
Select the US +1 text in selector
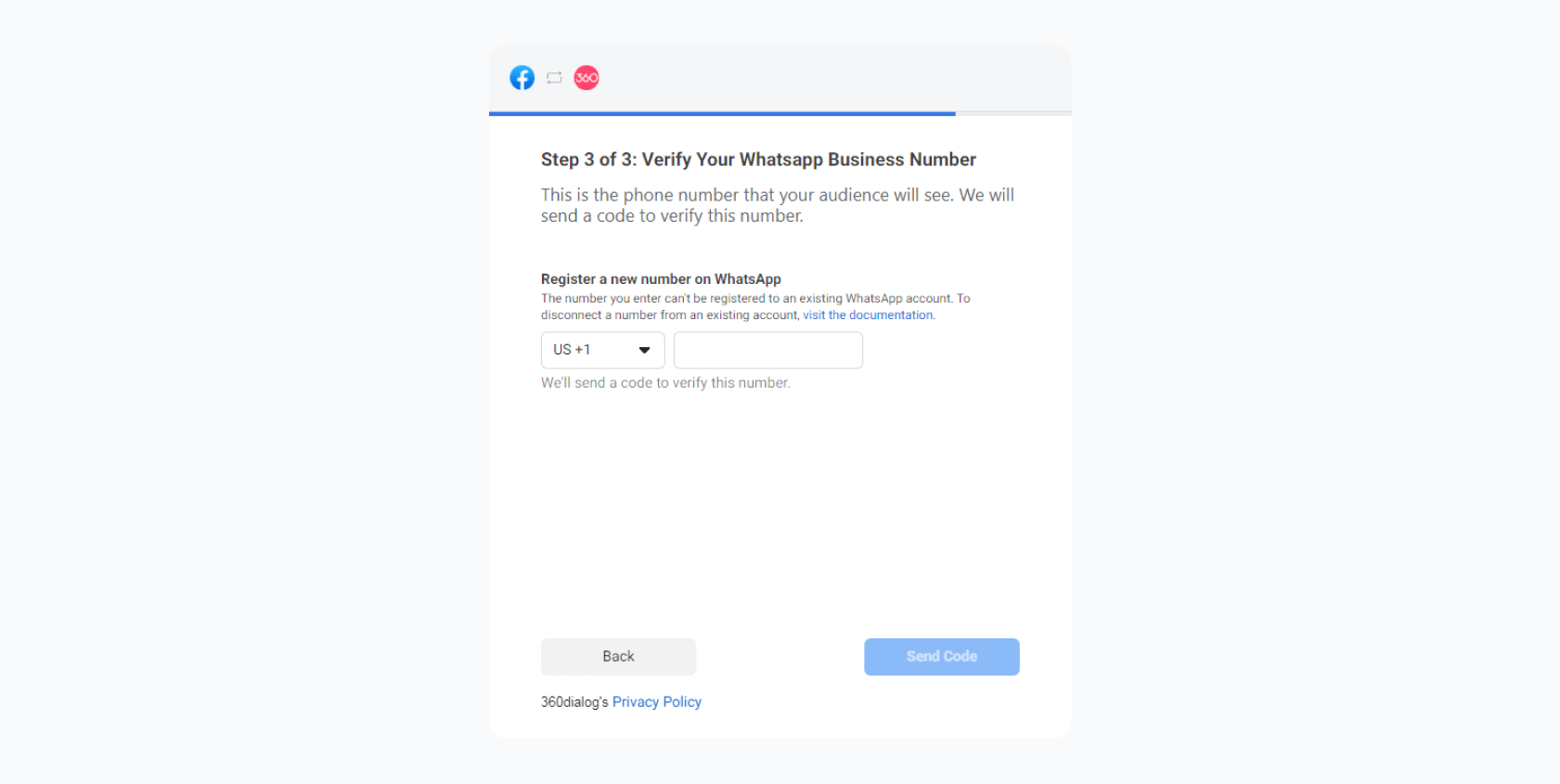572,350
